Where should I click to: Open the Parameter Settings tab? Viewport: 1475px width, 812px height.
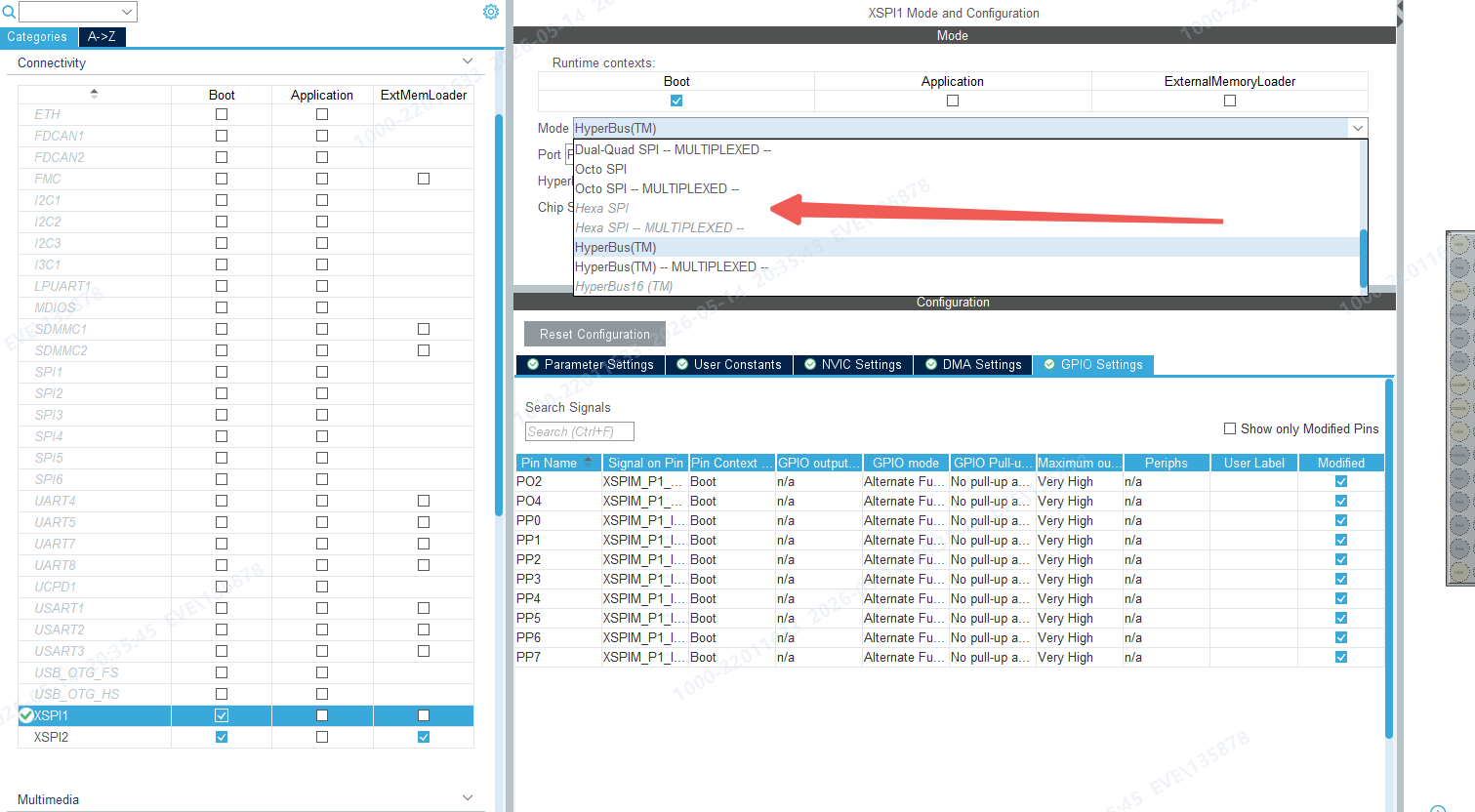(591, 365)
